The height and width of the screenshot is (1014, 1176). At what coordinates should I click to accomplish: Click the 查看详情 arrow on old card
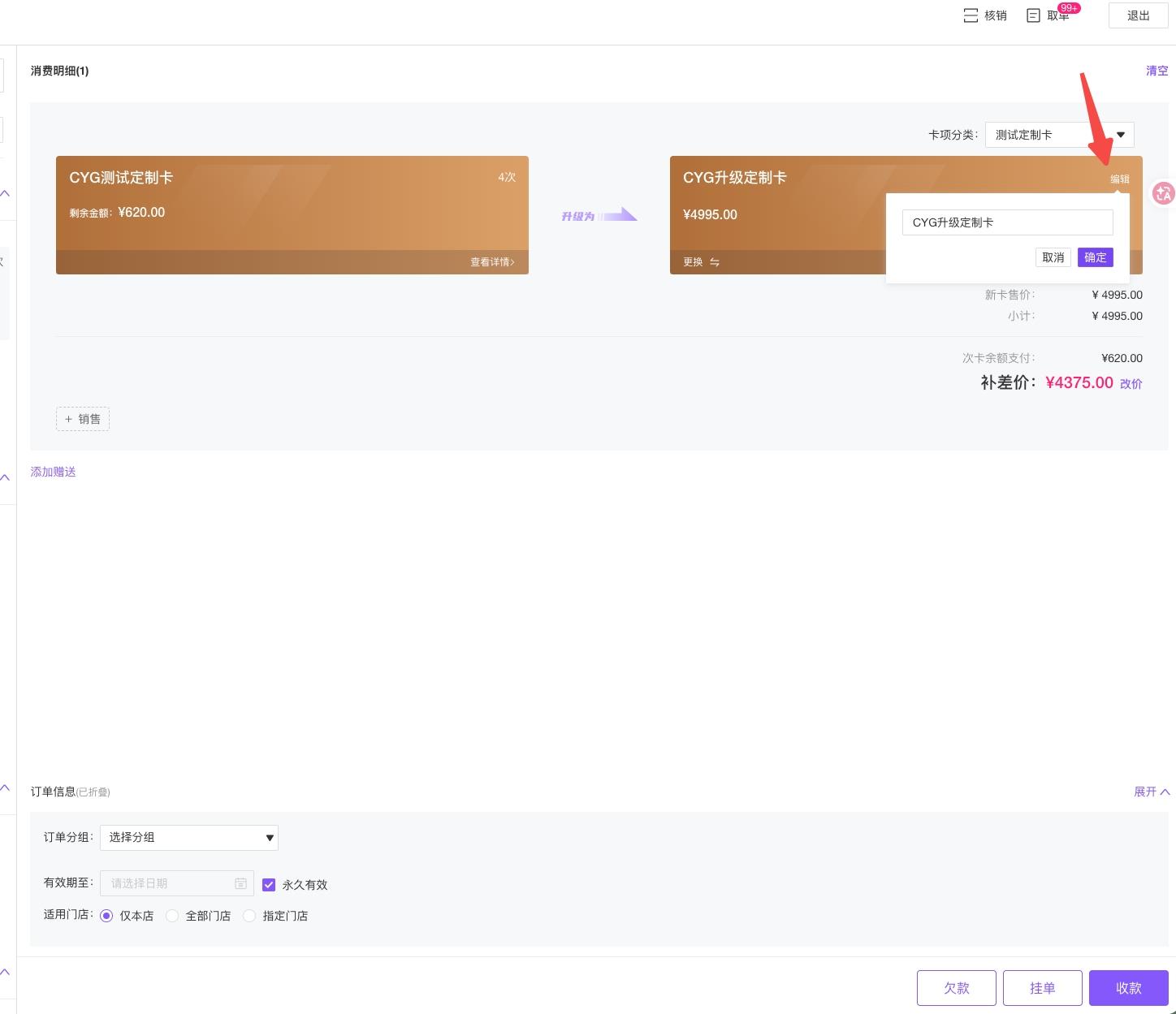(x=512, y=262)
